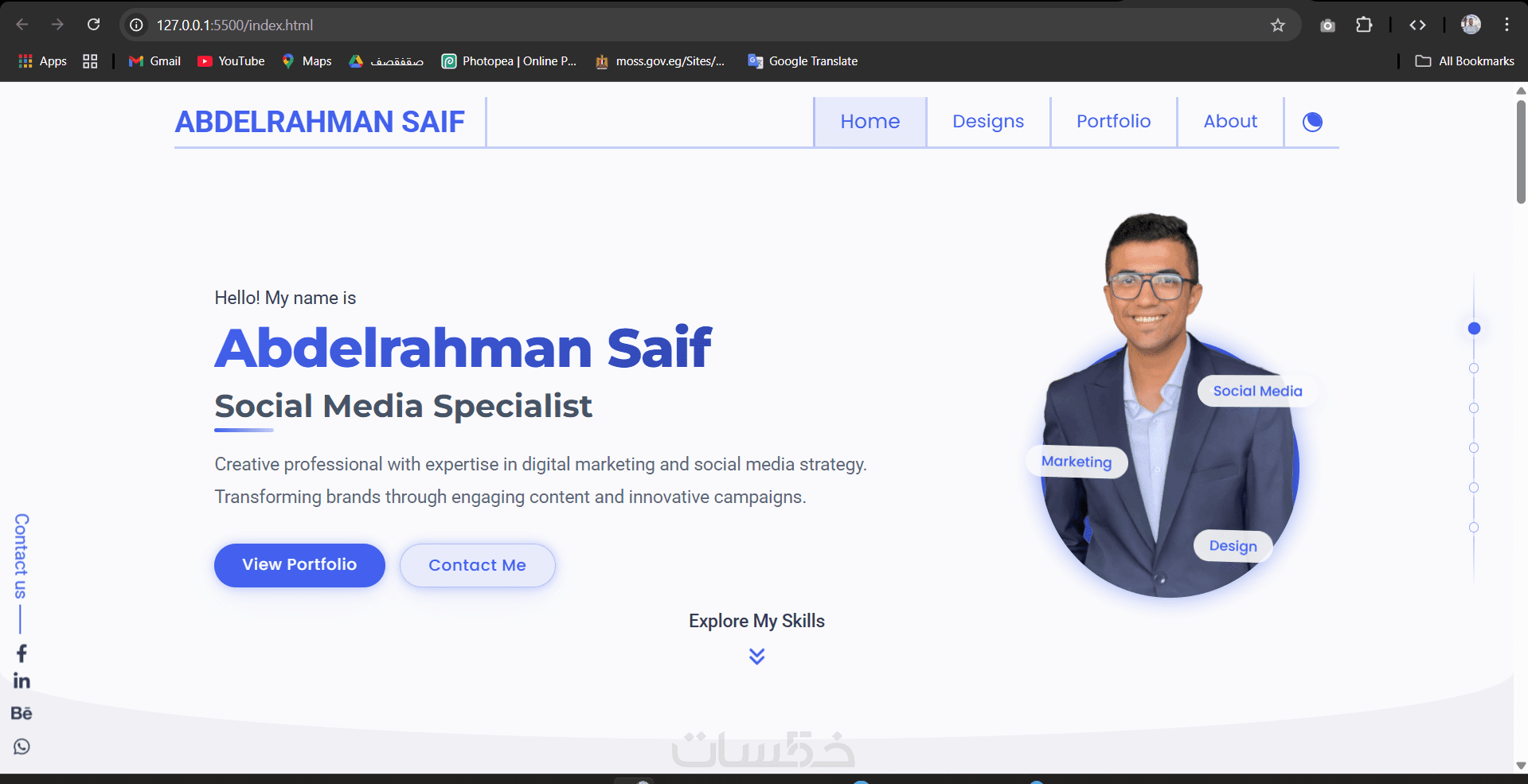The height and width of the screenshot is (784, 1528).
Task: Click the View Portfolio button
Action: coord(299,565)
